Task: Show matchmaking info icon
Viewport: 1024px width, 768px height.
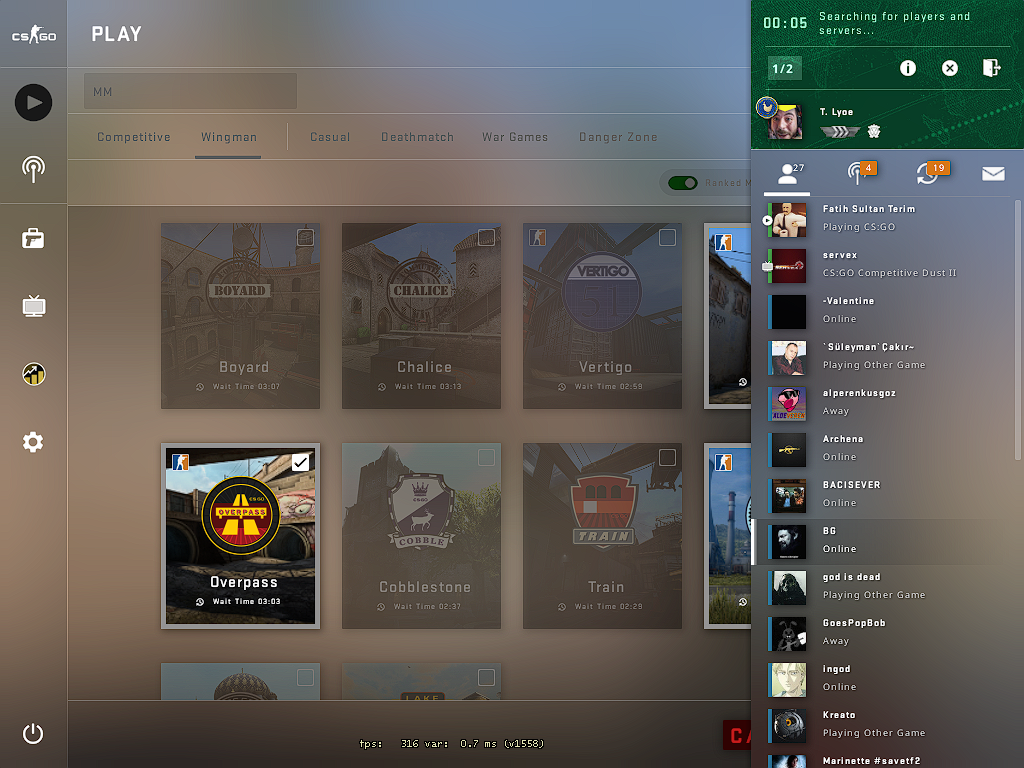Action: (908, 68)
